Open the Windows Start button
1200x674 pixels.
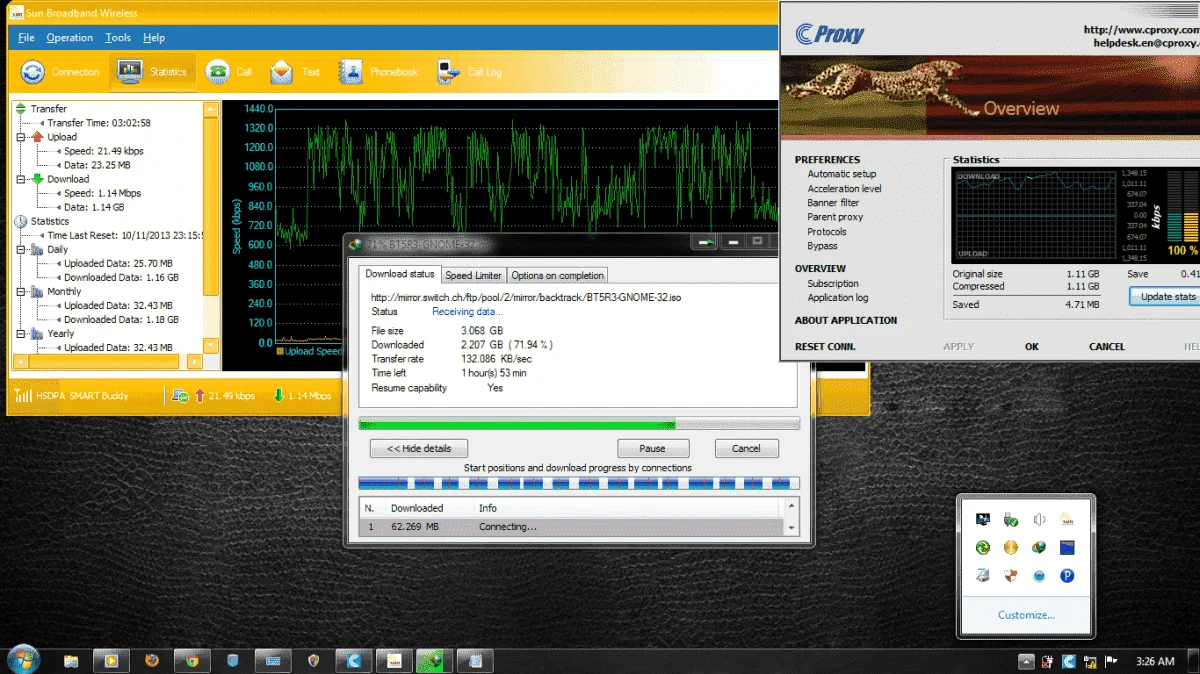coord(22,660)
